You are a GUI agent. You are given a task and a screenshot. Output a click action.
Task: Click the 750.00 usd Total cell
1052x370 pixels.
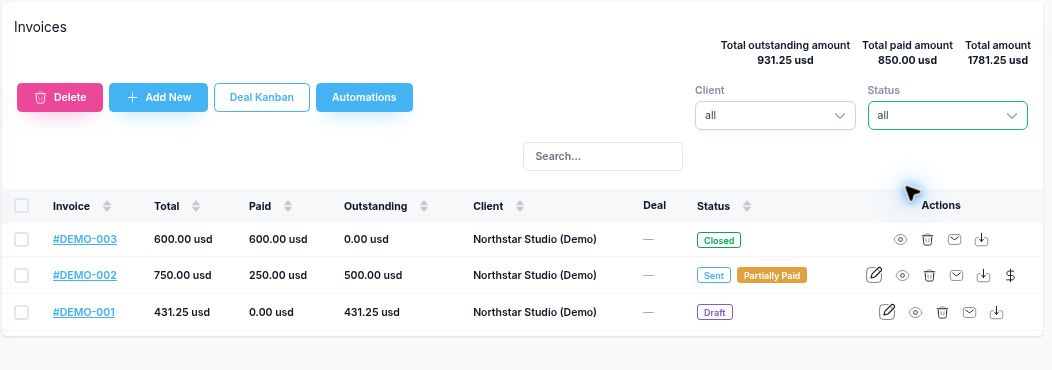click(x=182, y=275)
